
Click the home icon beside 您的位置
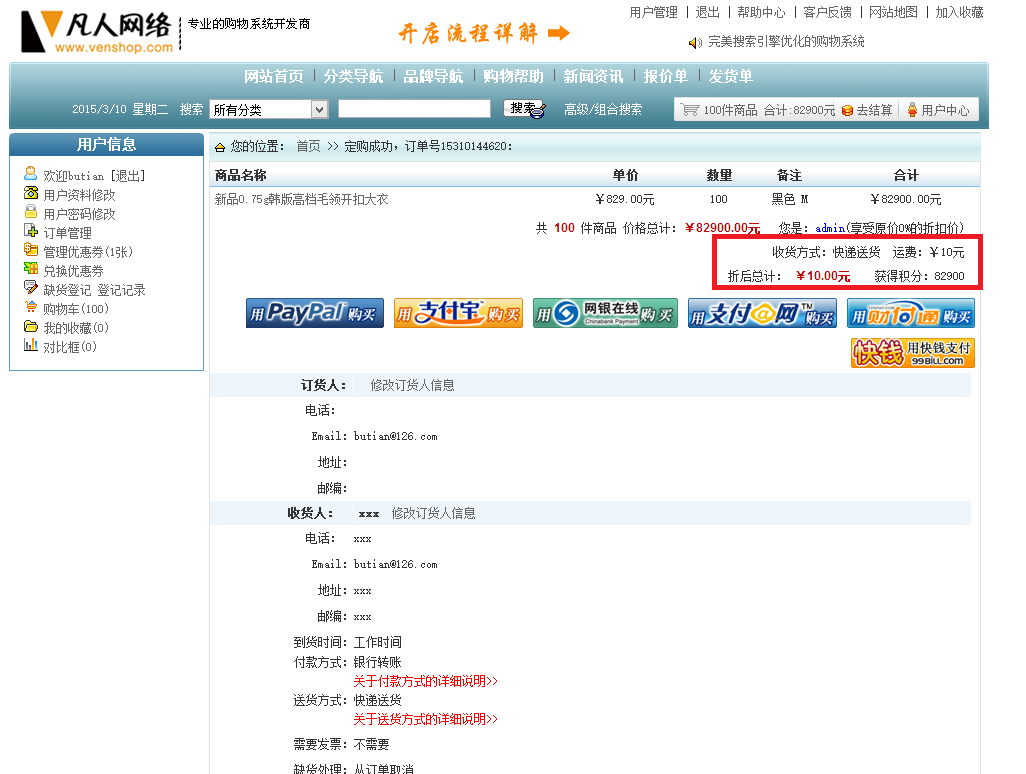[220, 147]
